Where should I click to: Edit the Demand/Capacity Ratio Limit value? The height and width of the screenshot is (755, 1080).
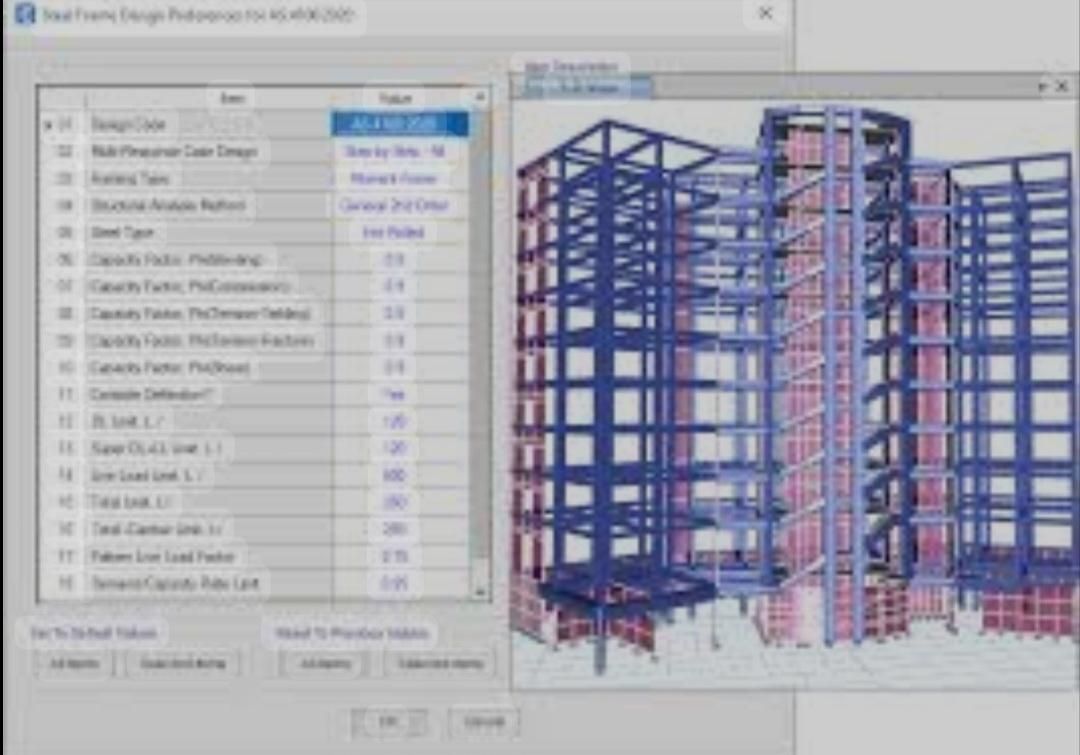(x=400, y=583)
